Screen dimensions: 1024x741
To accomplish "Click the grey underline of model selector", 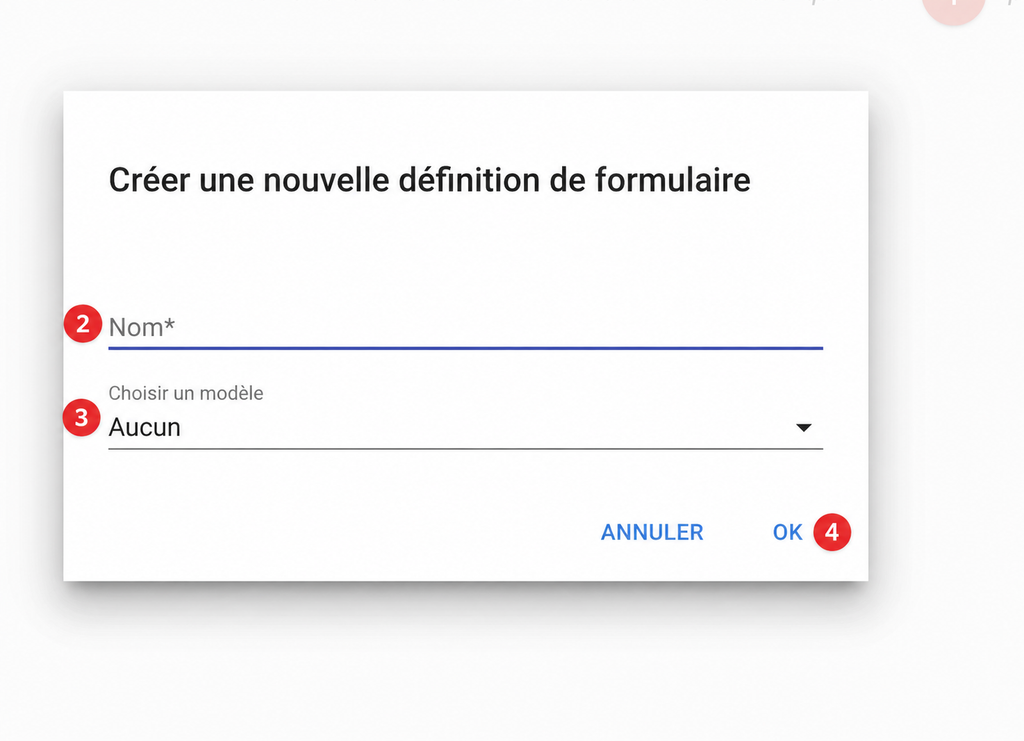I will click(x=465, y=449).
